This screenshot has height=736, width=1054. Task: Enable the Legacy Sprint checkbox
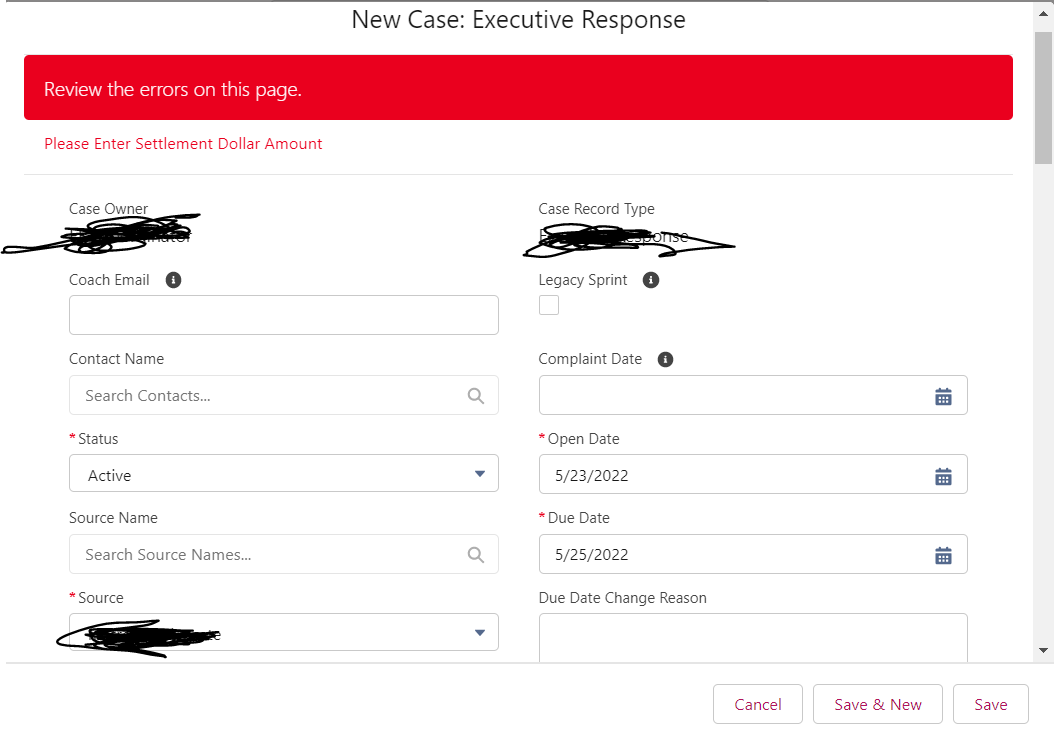[x=549, y=306]
